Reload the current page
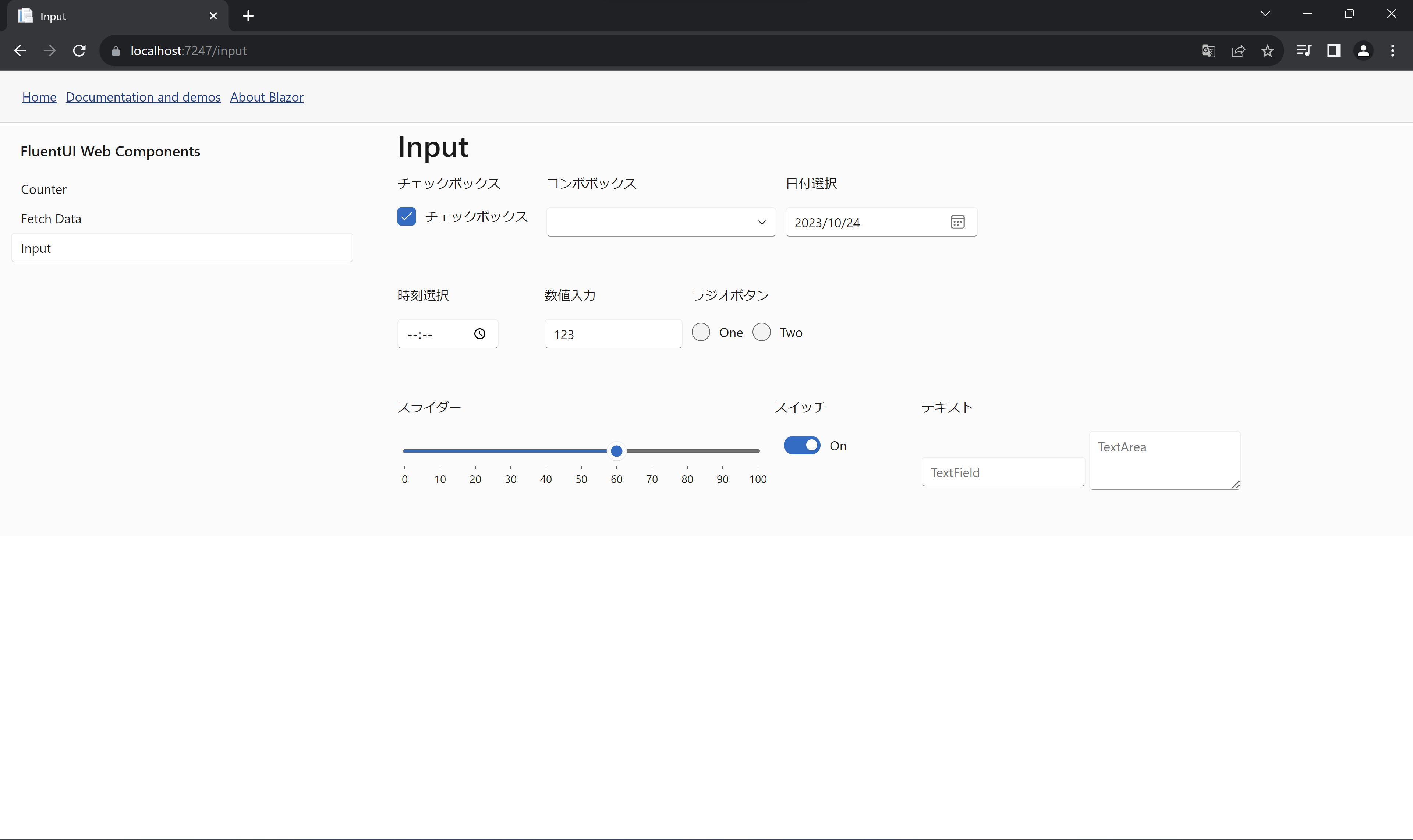 click(79, 51)
